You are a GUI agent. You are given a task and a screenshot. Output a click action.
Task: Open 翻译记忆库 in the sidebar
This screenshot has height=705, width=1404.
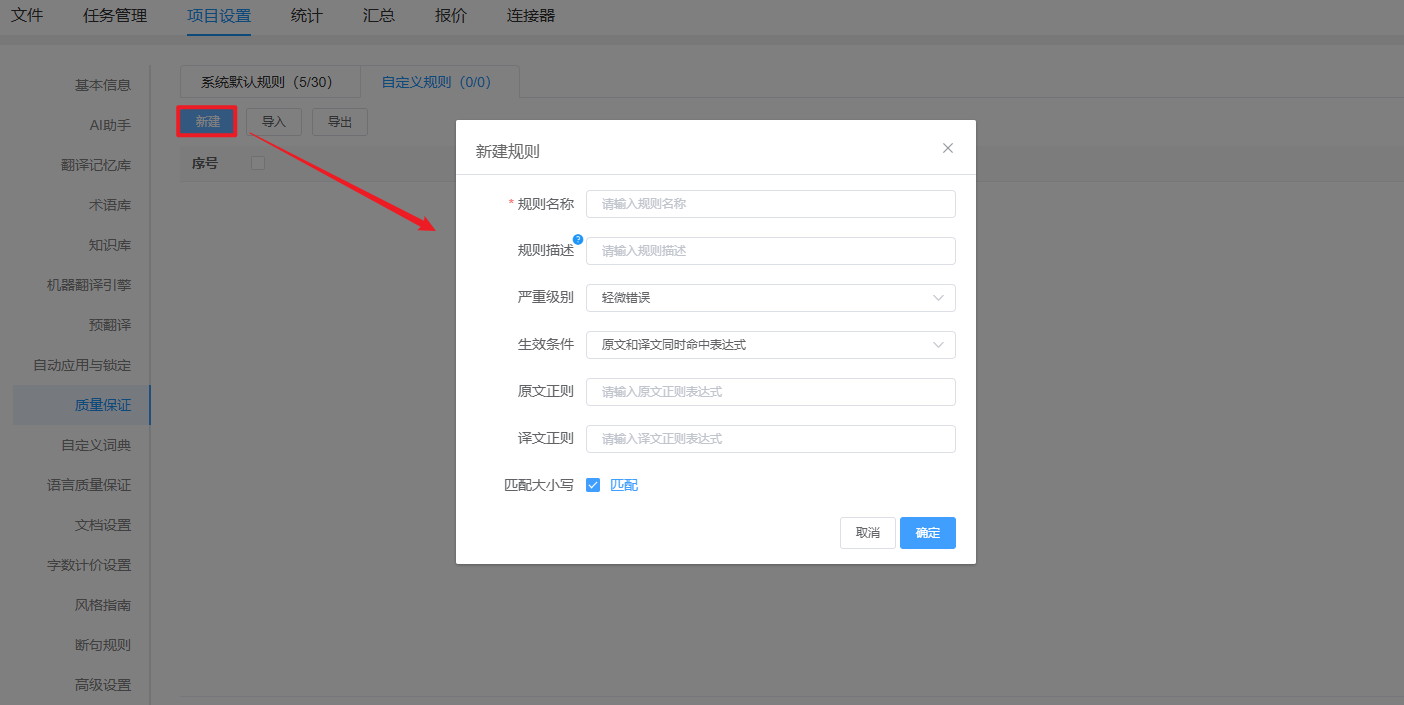click(96, 165)
